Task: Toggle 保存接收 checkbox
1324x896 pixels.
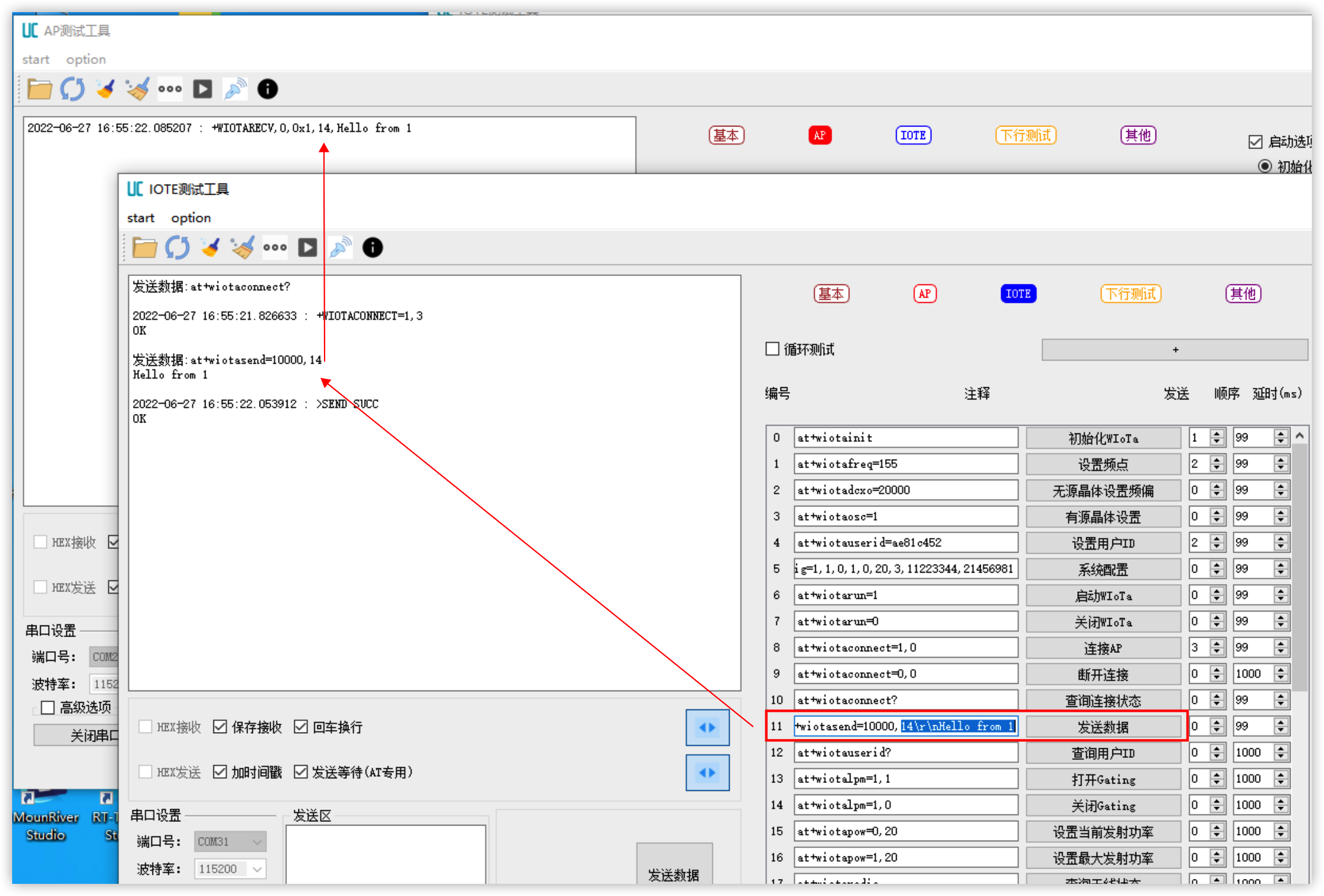Action: pos(219,727)
